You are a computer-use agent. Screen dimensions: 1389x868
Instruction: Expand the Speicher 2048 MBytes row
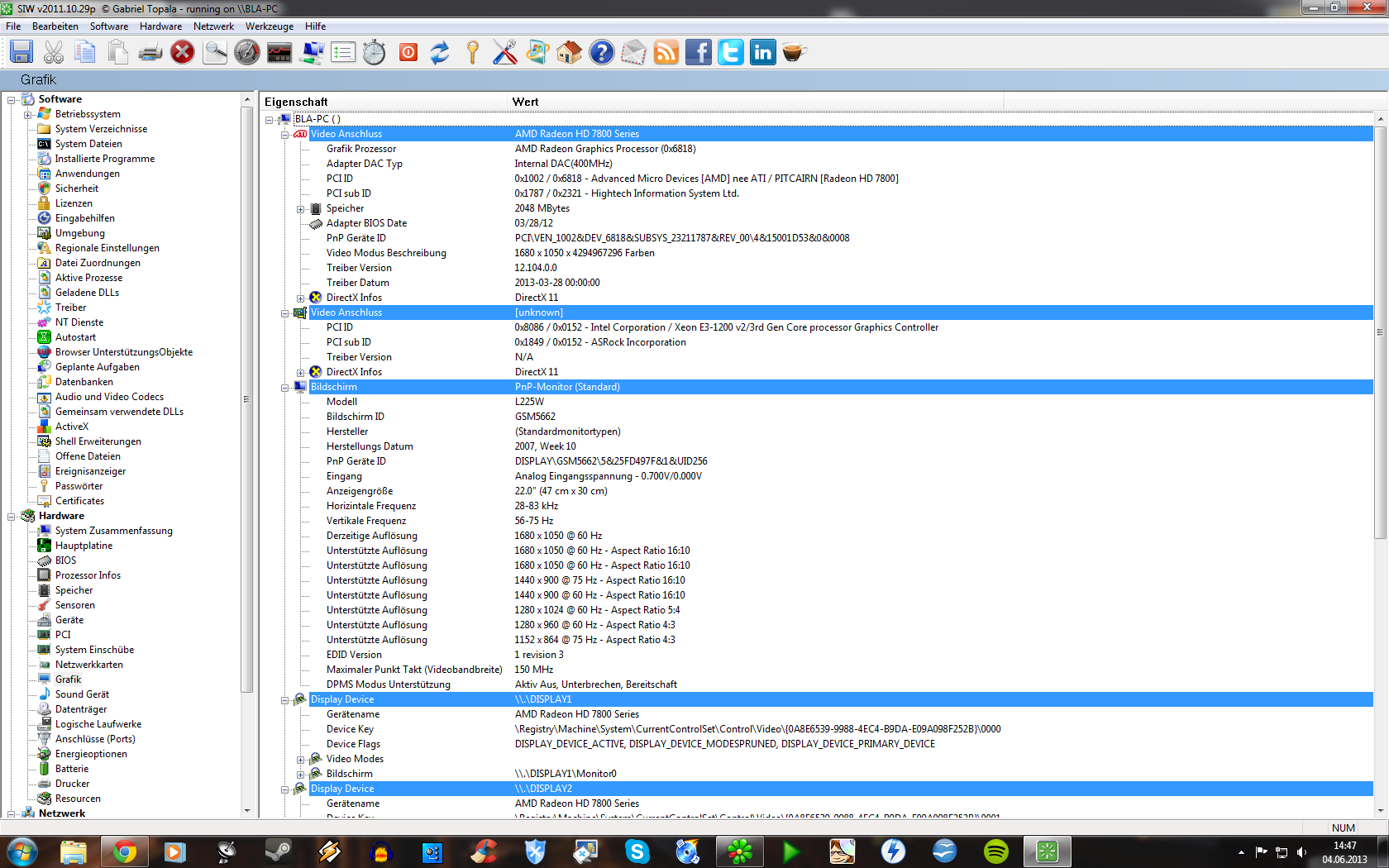pyautogui.click(x=301, y=209)
